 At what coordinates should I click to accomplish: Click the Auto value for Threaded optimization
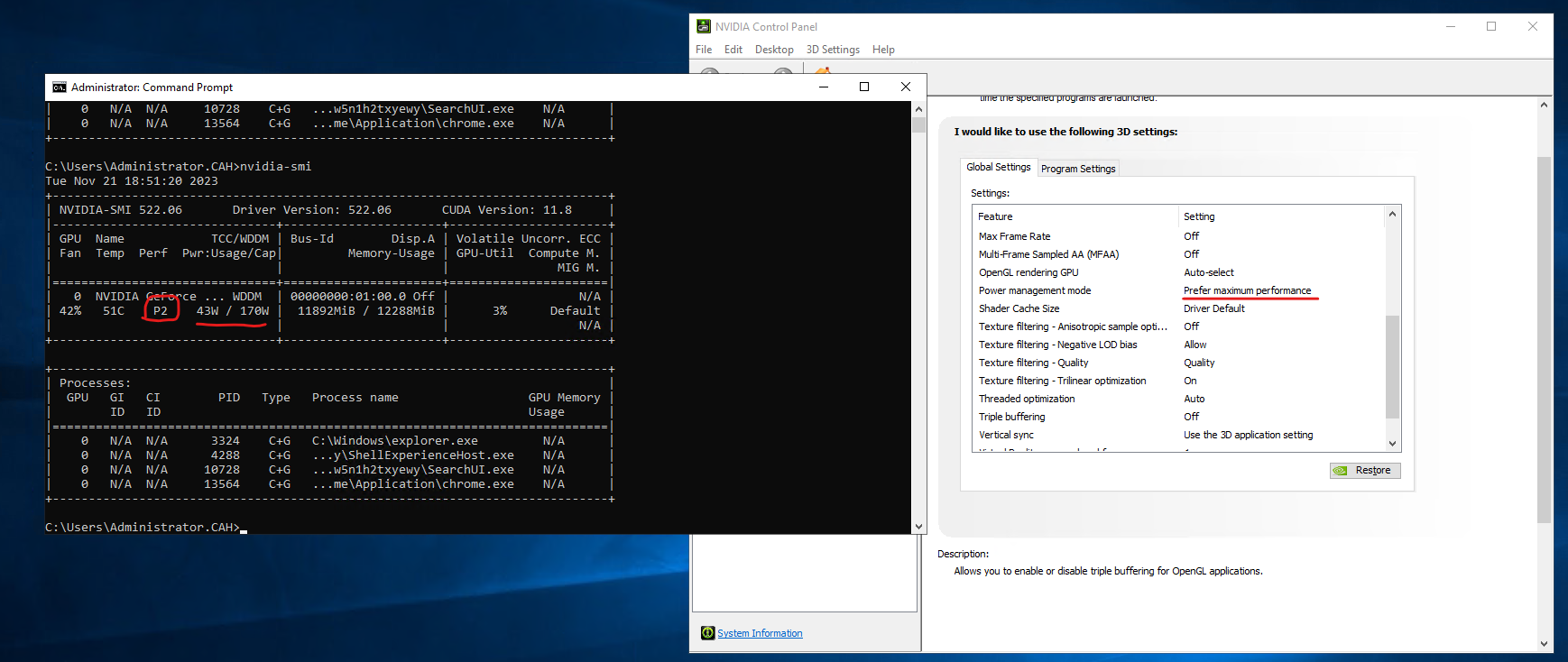pos(1194,399)
